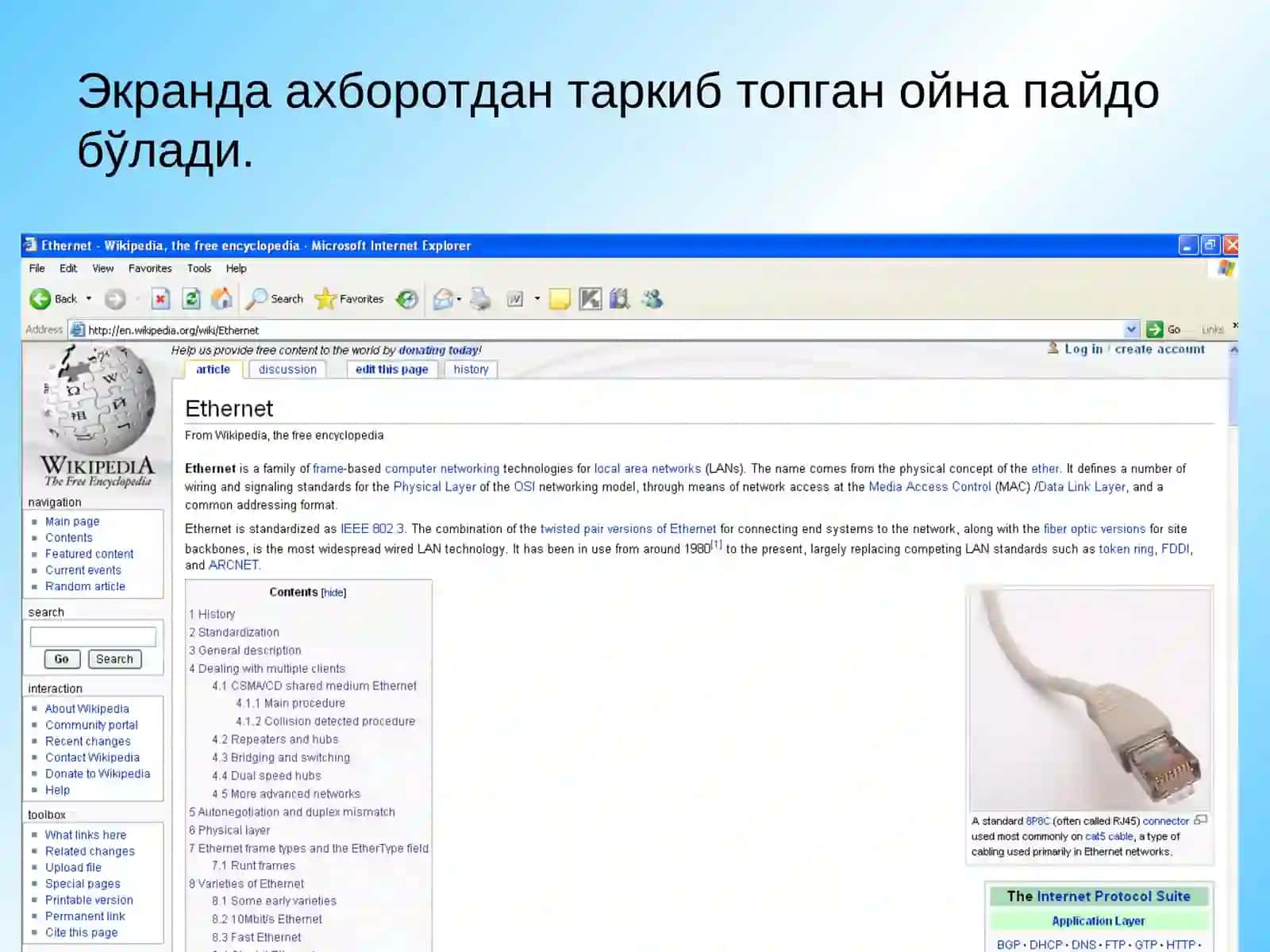Click the yellow Discuss note icon
The width and height of the screenshot is (1270, 952).
coord(560,299)
